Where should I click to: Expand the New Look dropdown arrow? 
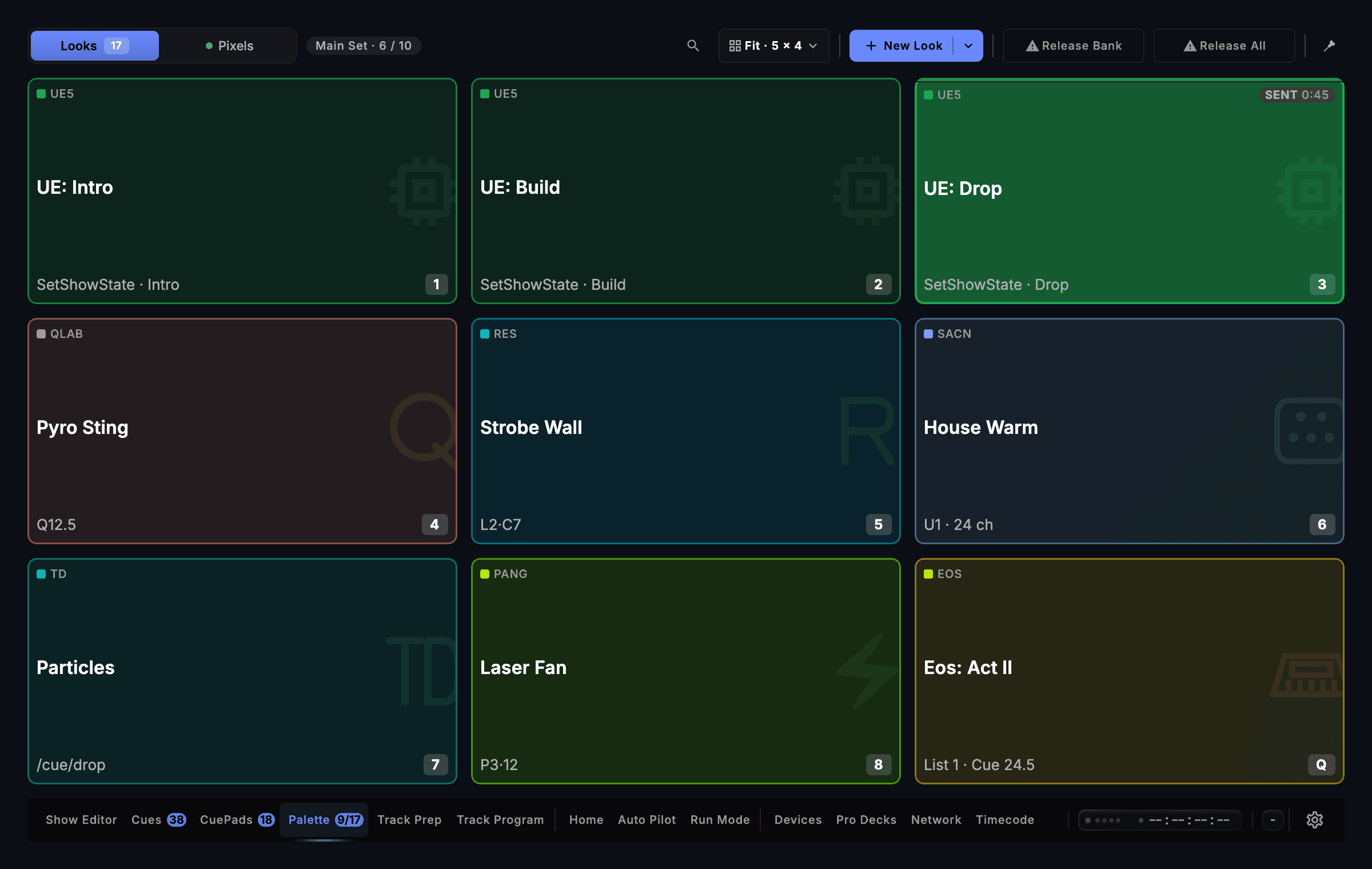[968, 46]
